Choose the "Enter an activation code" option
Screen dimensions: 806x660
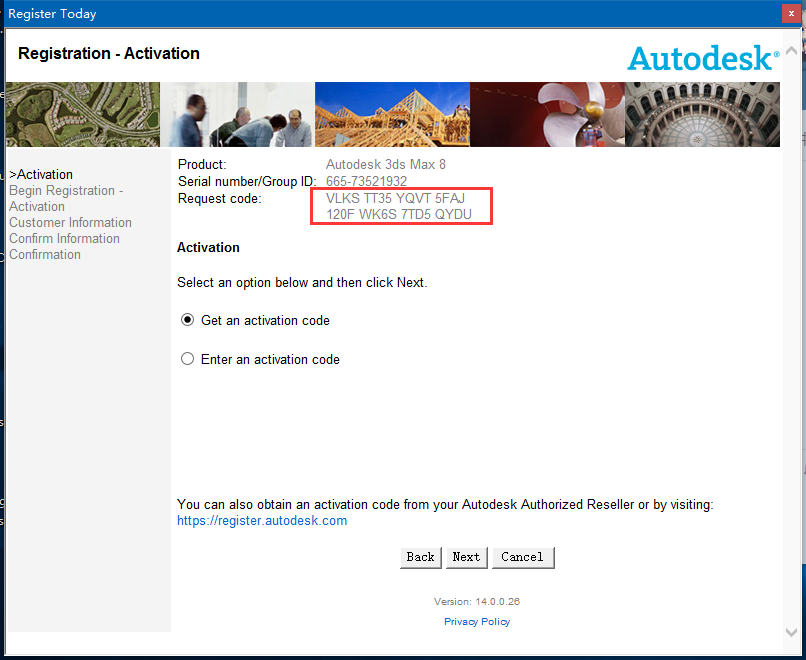187,359
